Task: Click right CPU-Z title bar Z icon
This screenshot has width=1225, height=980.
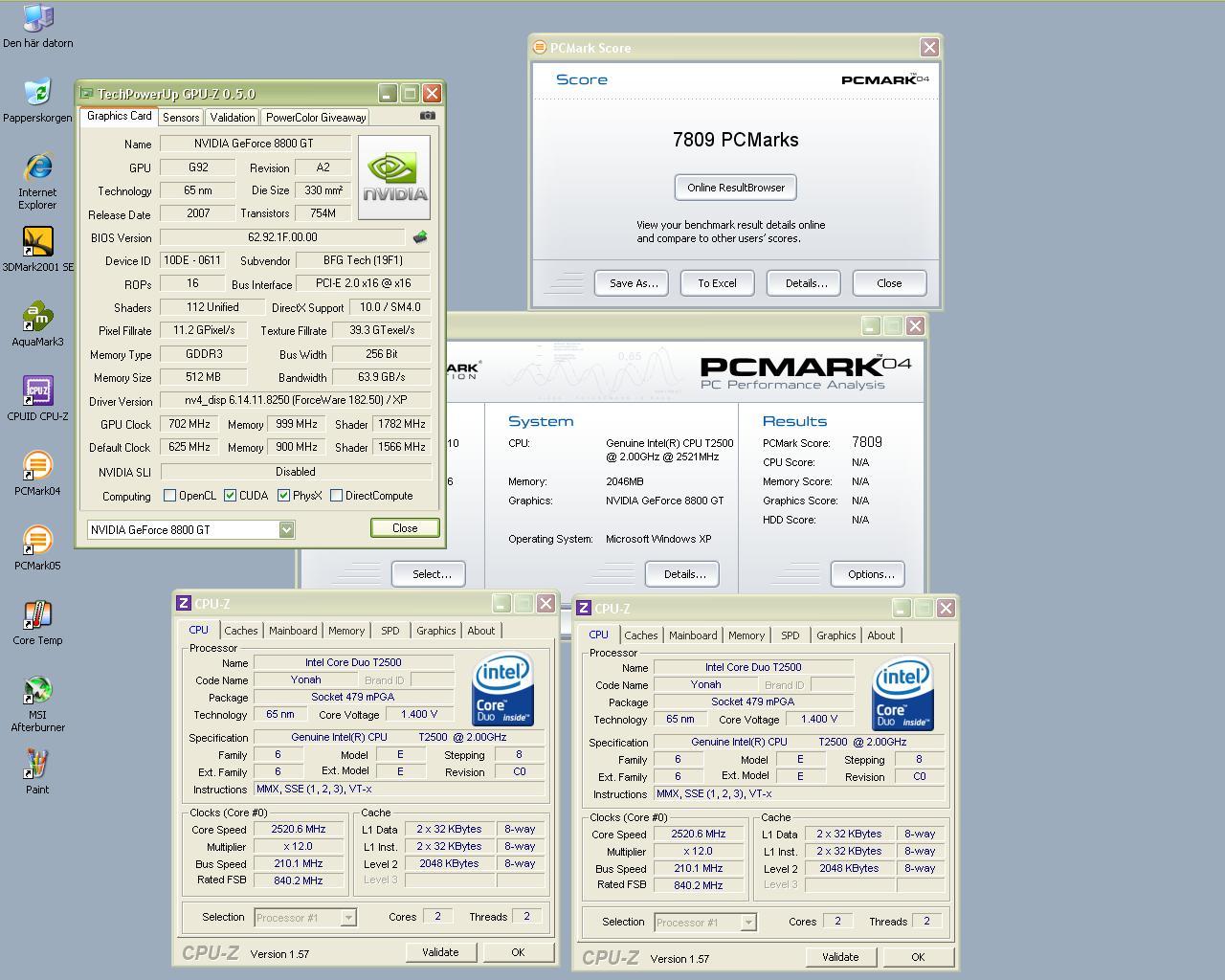Action: [584, 608]
